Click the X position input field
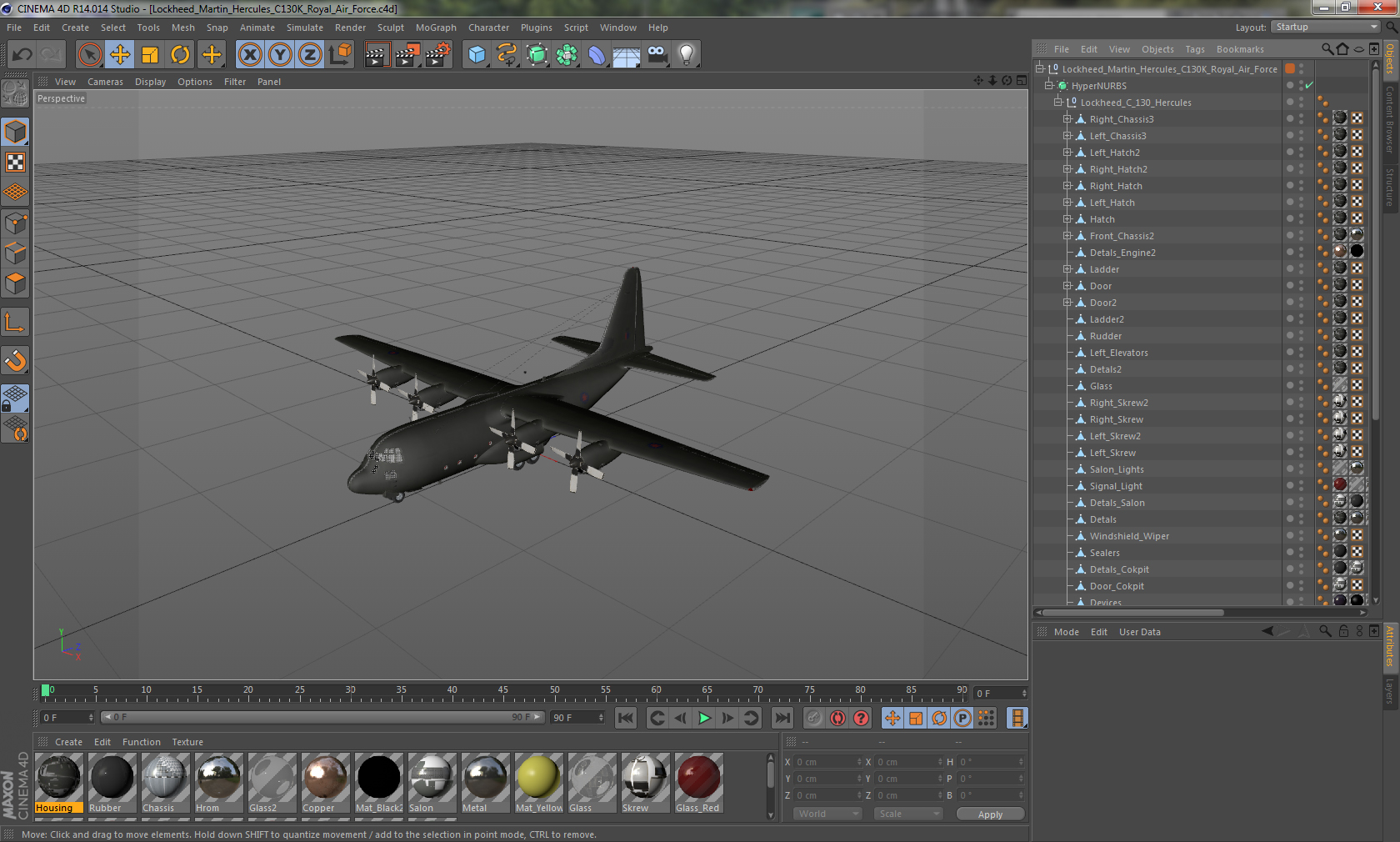This screenshot has height=842, width=1400. click(827, 762)
